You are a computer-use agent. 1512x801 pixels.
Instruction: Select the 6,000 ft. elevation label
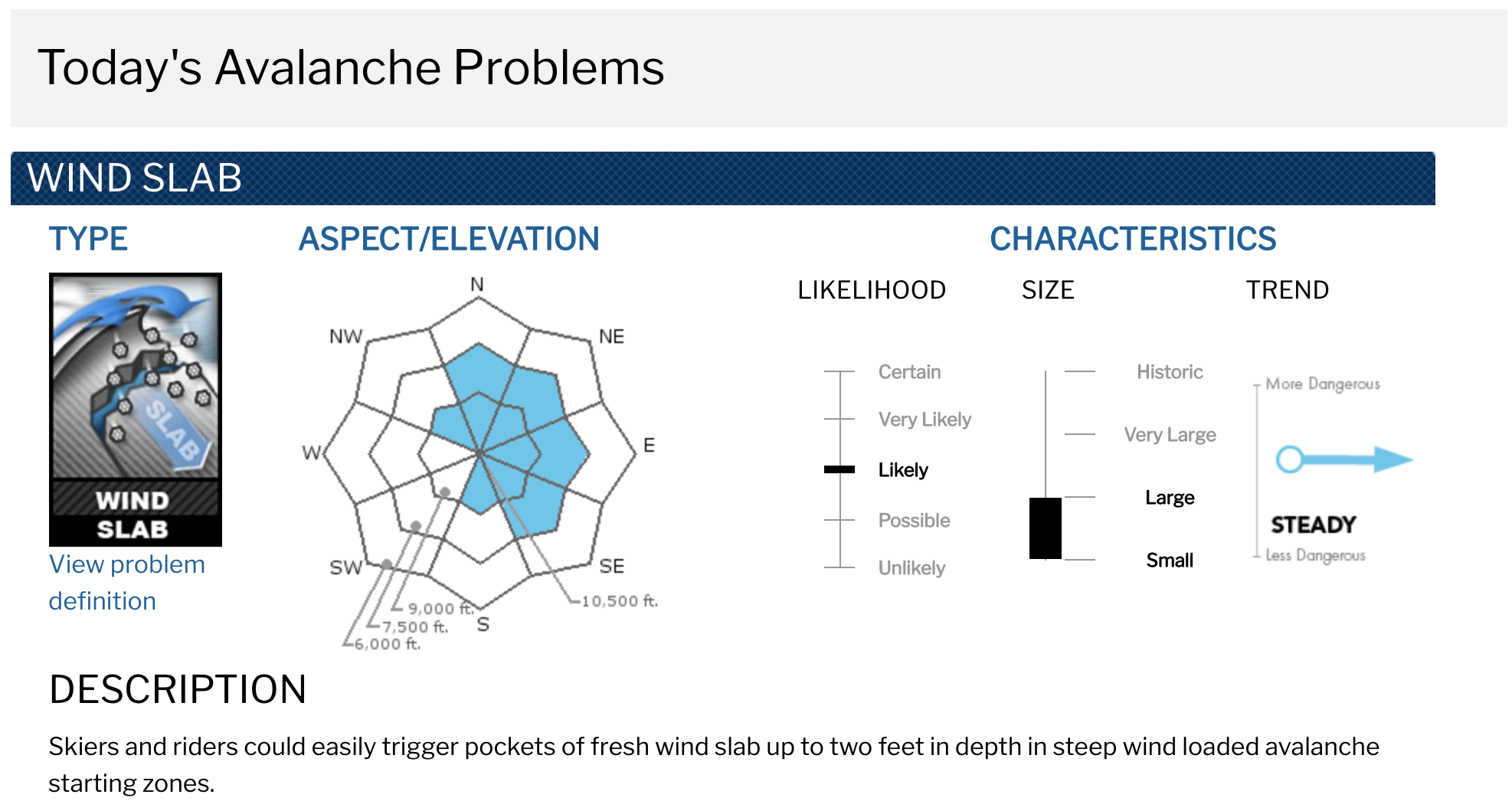[388, 644]
